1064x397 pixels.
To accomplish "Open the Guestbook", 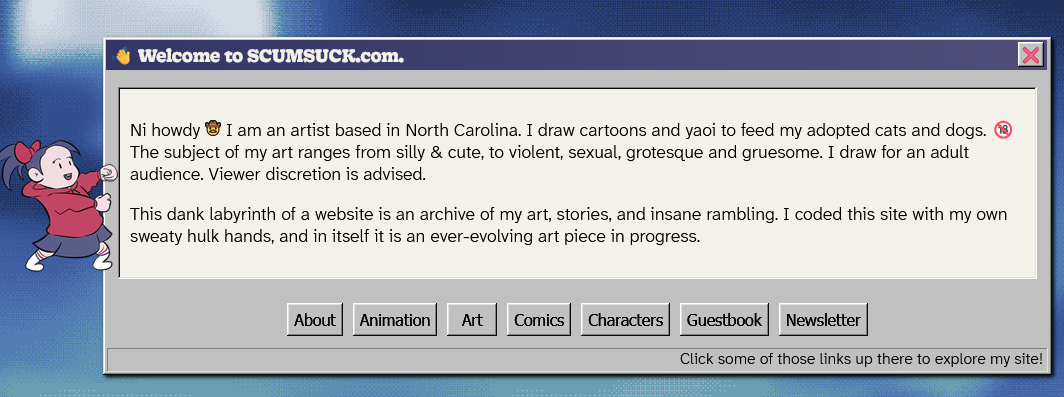I will (x=724, y=320).
